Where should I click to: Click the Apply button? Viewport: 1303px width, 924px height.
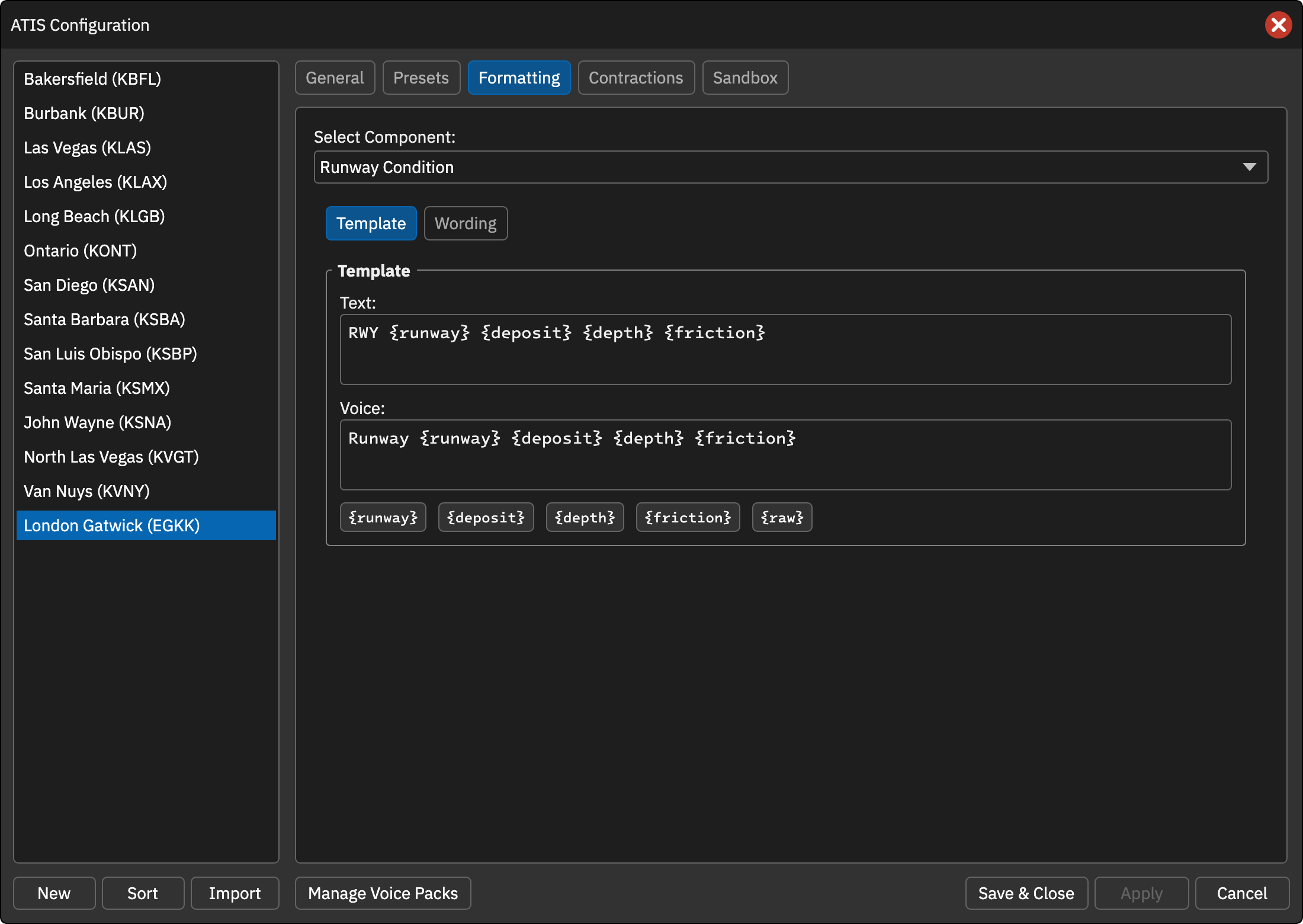(1141, 893)
